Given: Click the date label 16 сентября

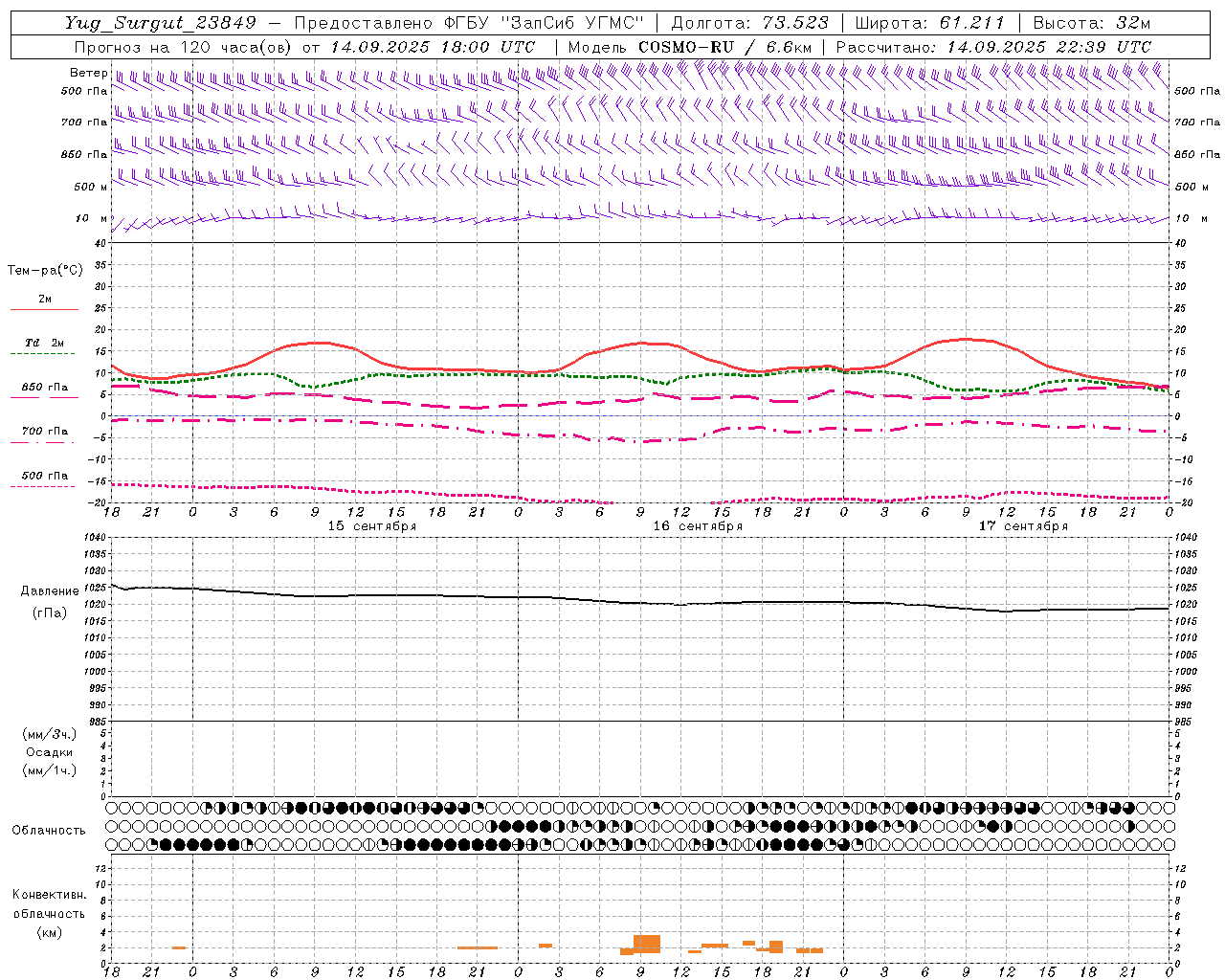Looking at the screenshot, I should 698,526.
